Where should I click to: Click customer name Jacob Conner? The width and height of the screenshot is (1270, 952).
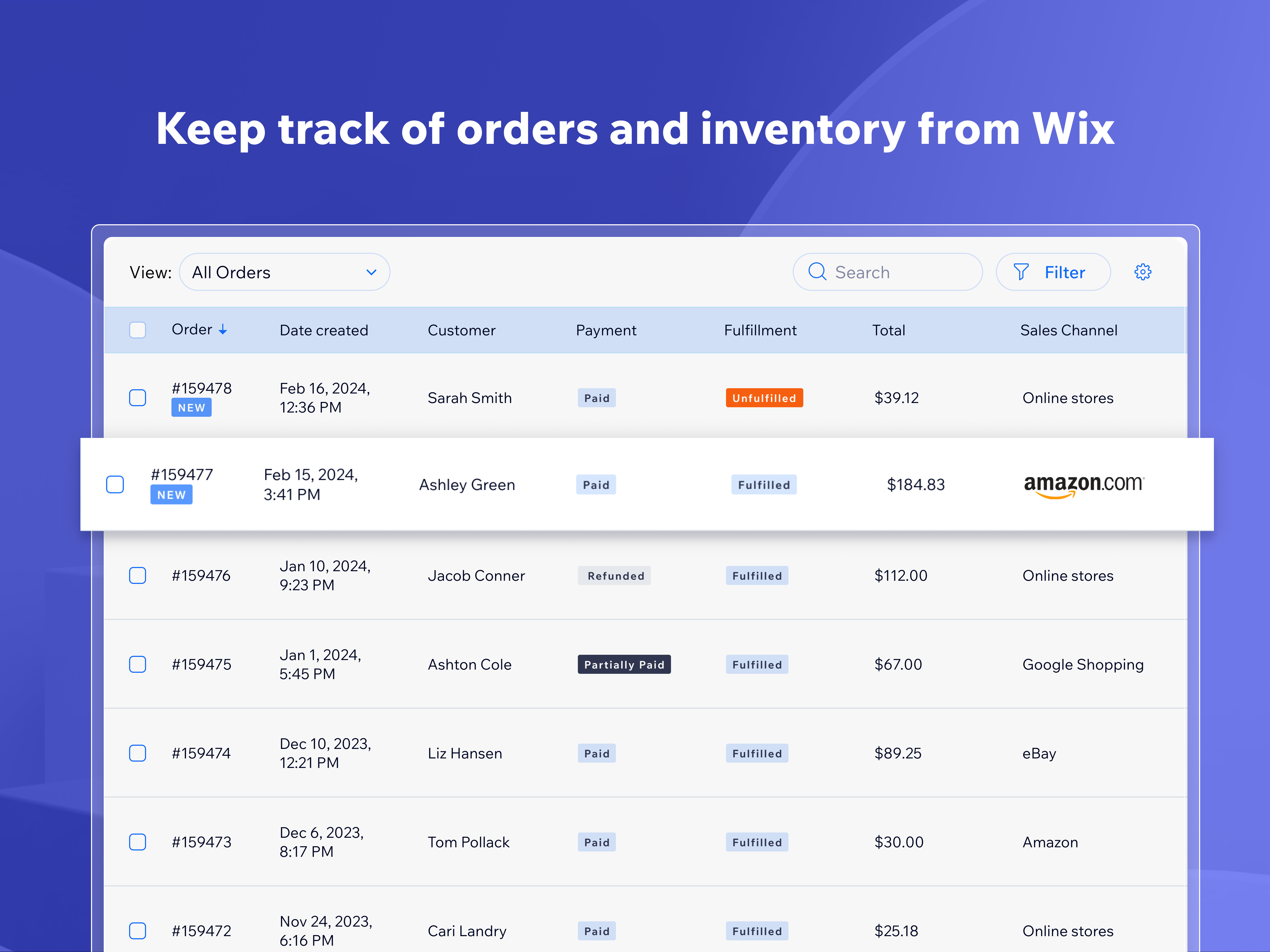[477, 575]
